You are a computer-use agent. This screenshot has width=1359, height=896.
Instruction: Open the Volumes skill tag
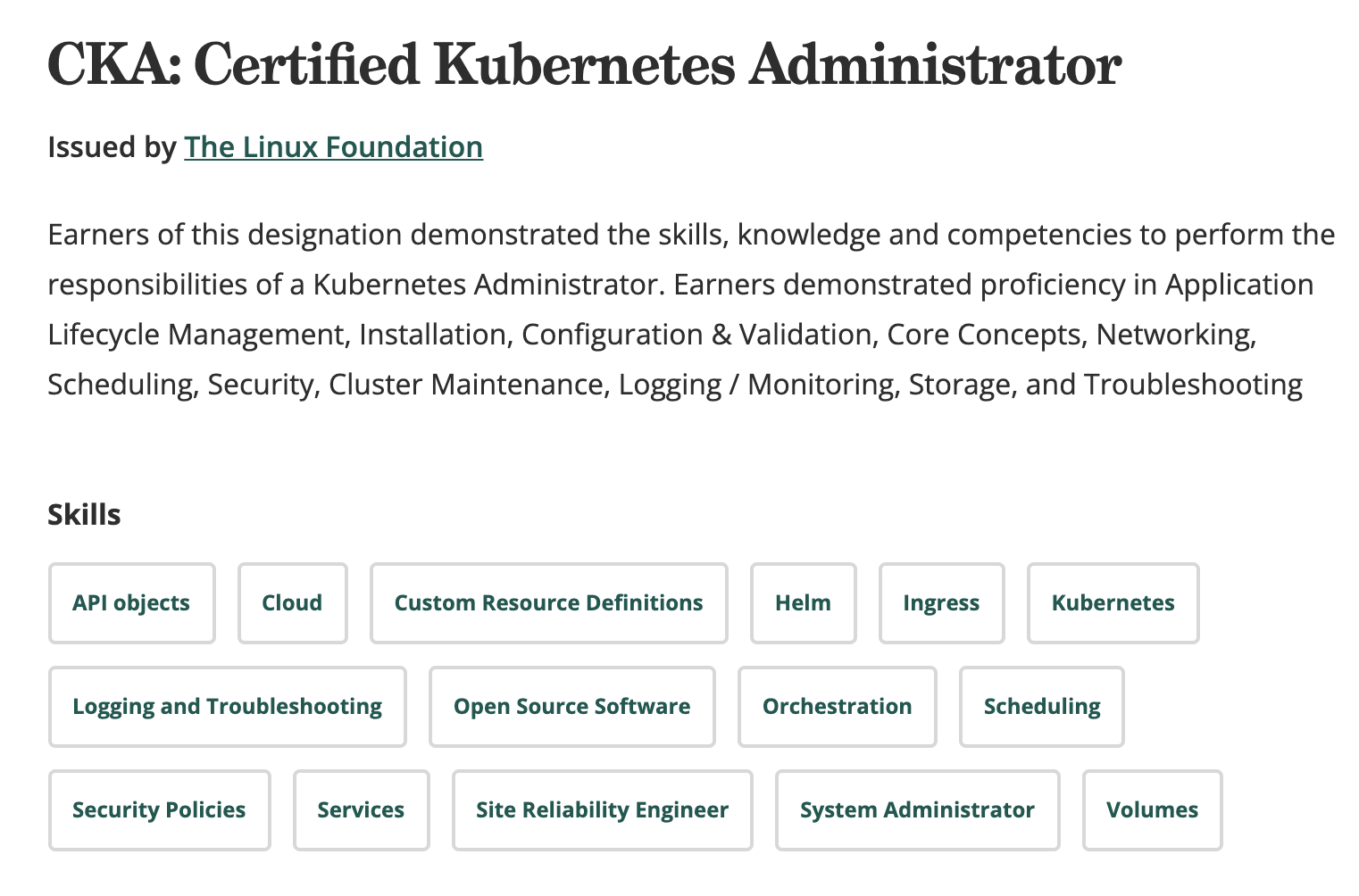click(1153, 810)
